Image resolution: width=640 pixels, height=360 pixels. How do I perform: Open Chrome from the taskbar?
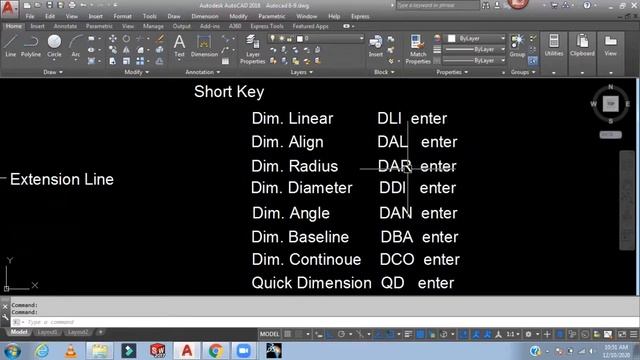tap(216, 351)
